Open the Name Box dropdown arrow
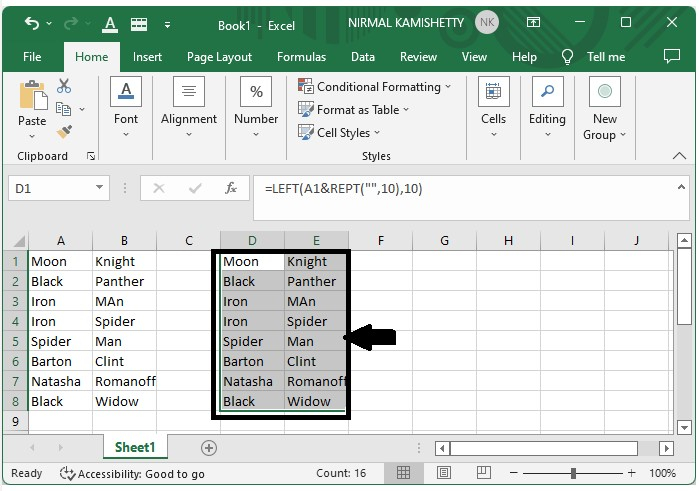This screenshot has width=699, height=491. [100, 188]
